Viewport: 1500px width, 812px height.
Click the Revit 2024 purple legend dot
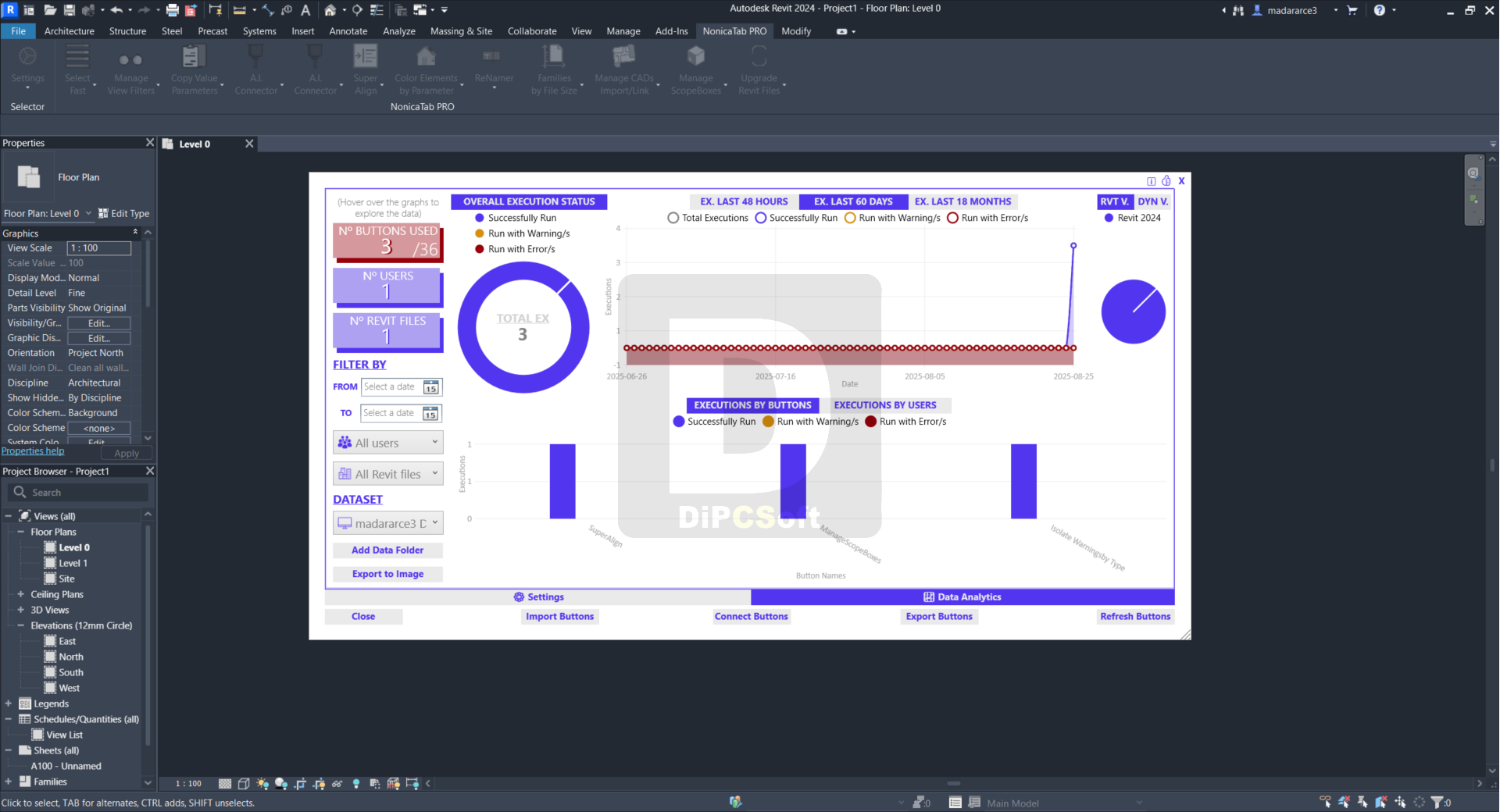pyautogui.click(x=1109, y=218)
